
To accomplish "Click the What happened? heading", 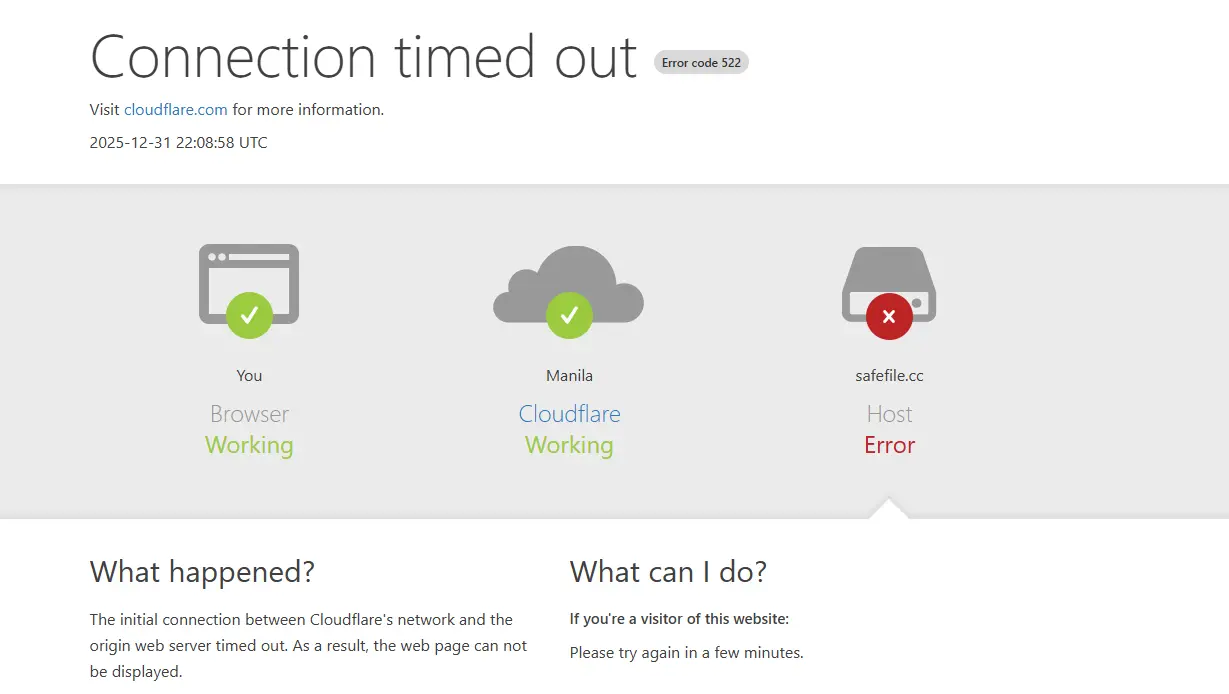I will [202, 572].
